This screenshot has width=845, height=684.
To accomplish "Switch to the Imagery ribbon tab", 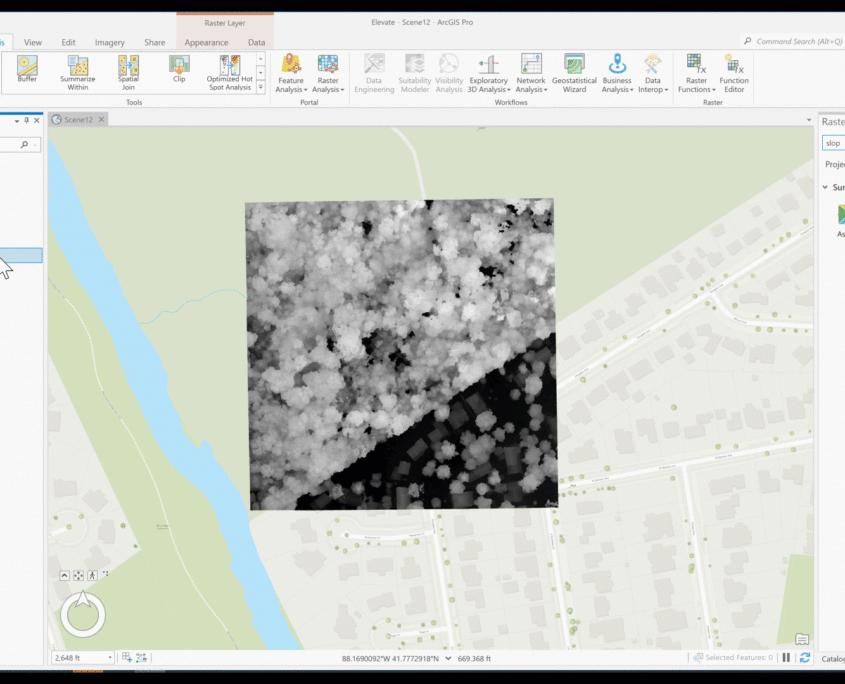I will [109, 43].
